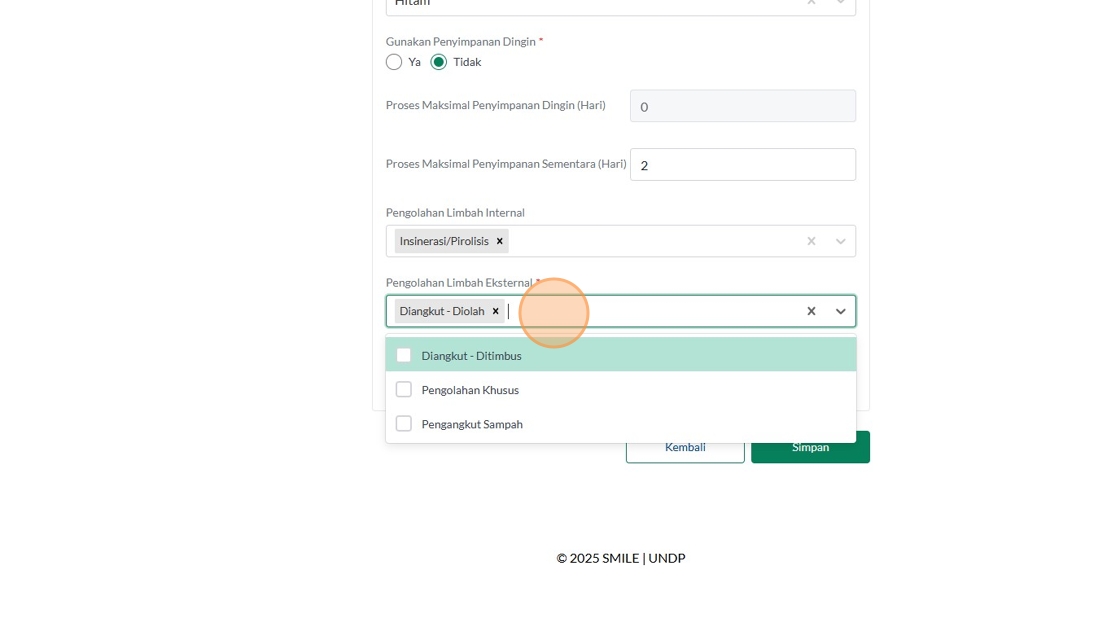Focus the Penyimpanan Sementara days field

click(743, 165)
